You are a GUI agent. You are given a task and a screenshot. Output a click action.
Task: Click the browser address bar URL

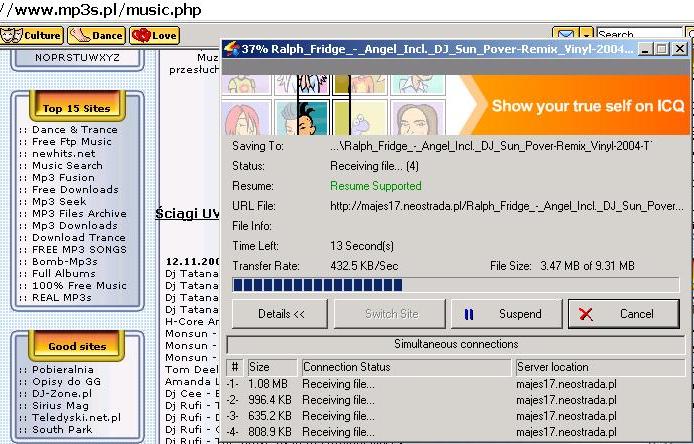(x=101, y=10)
